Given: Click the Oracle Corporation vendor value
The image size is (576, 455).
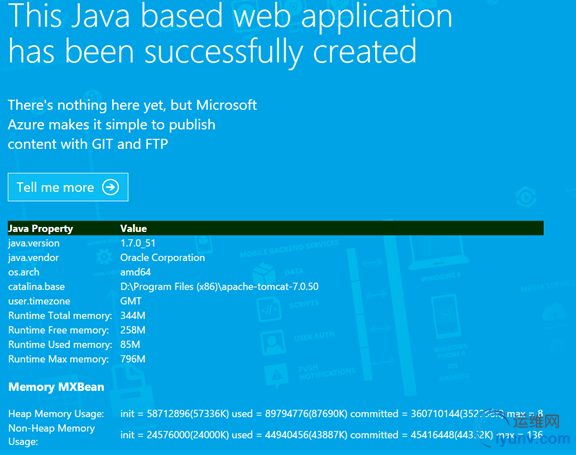Looking at the screenshot, I should coord(162,257).
